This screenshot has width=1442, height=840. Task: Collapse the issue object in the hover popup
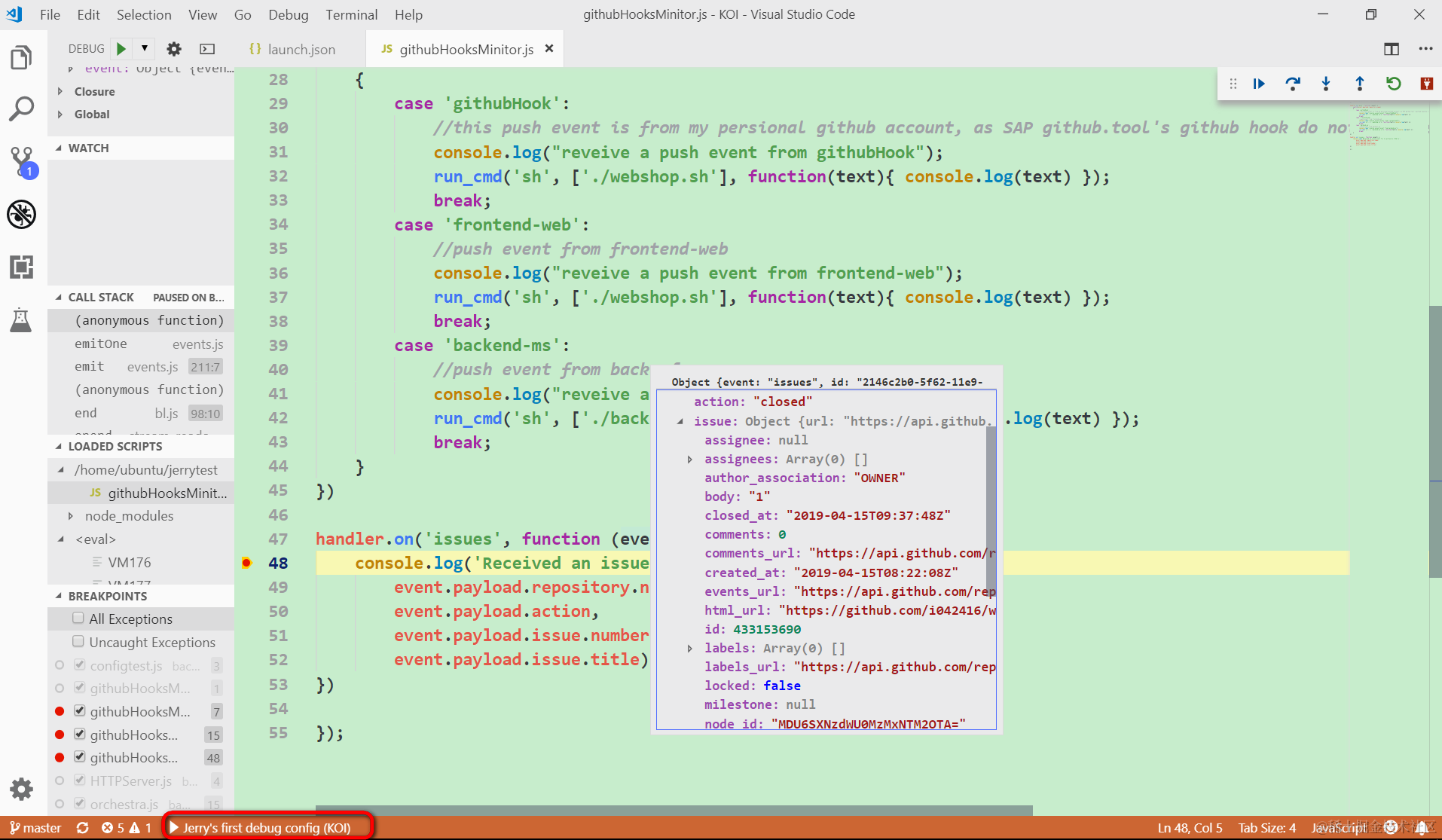[x=680, y=421]
